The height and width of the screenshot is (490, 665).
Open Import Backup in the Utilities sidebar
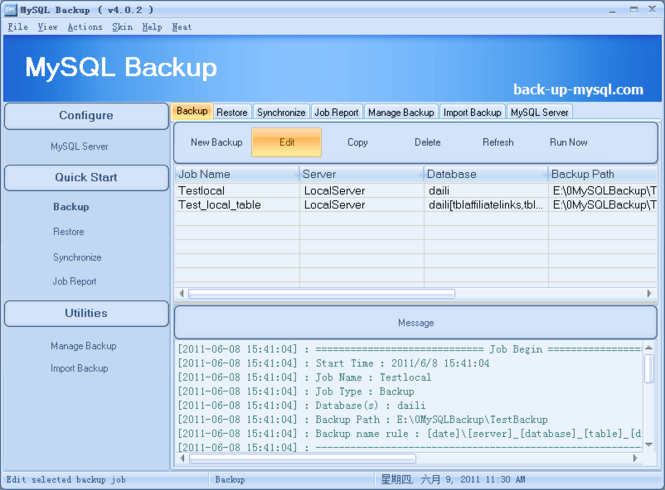[79, 369]
